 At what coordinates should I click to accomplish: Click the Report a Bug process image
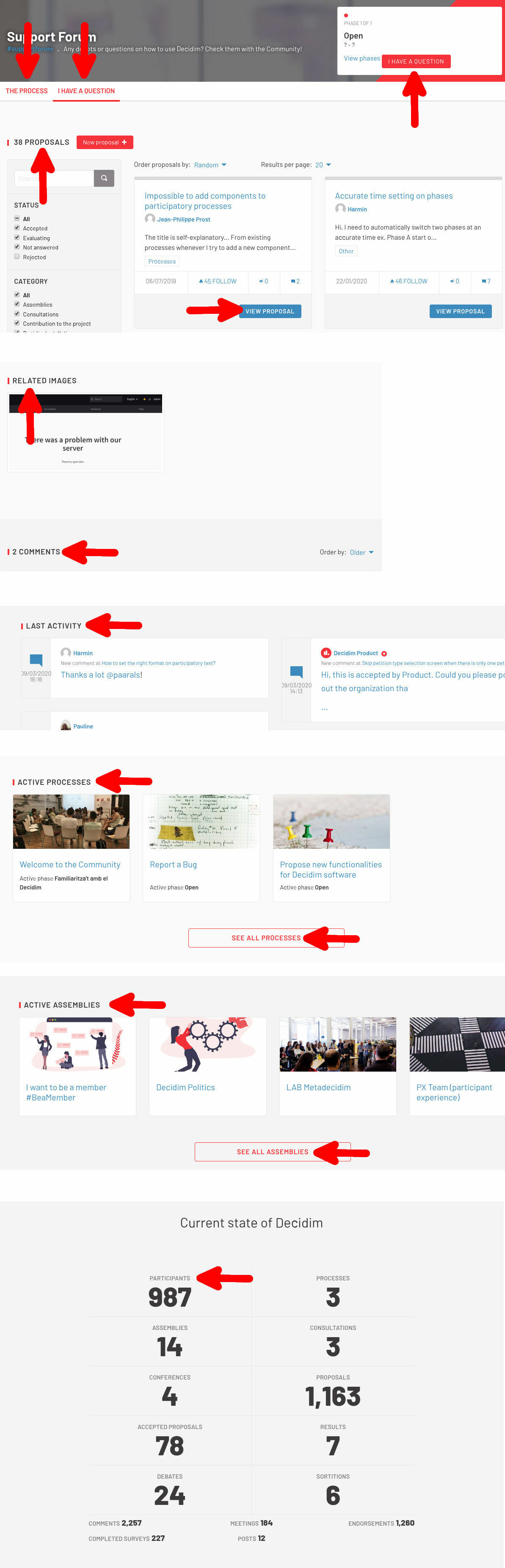[x=201, y=821]
